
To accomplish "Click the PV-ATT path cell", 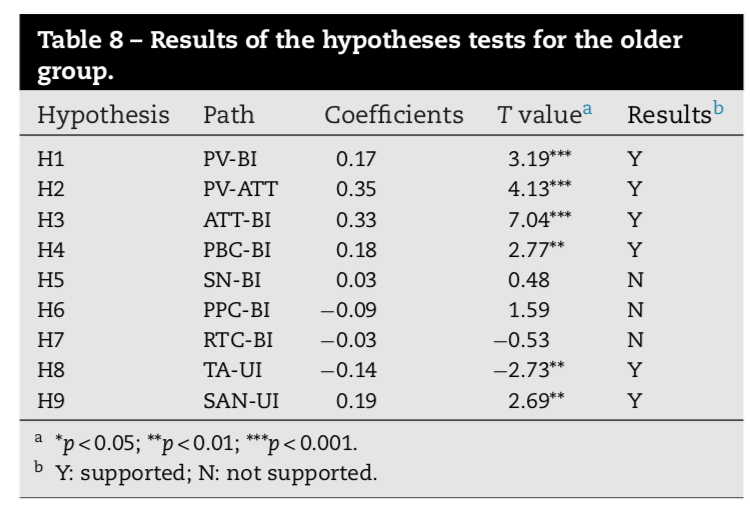I will point(240,189).
